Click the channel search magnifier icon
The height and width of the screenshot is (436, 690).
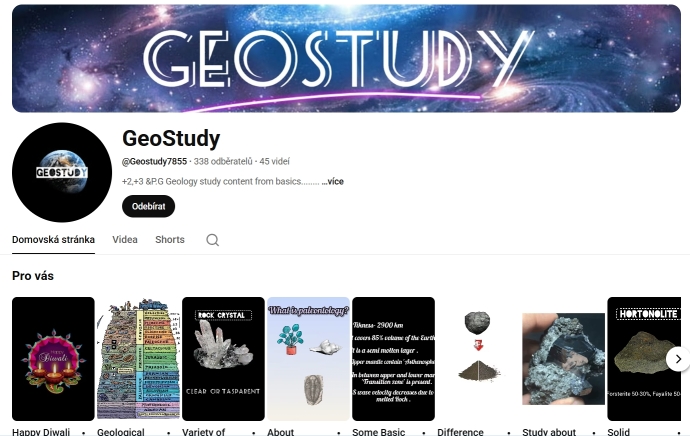(x=213, y=240)
